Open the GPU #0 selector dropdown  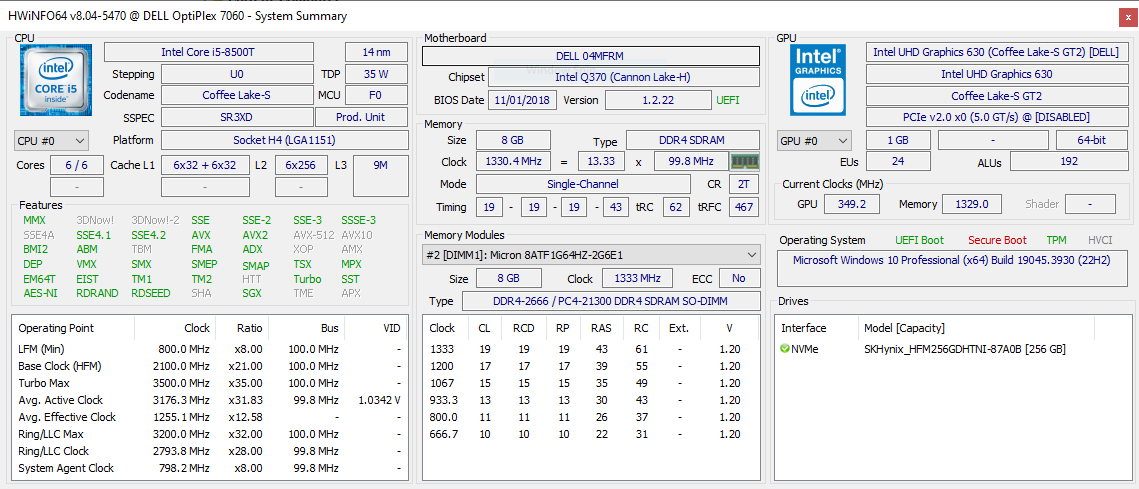(x=815, y=141)
